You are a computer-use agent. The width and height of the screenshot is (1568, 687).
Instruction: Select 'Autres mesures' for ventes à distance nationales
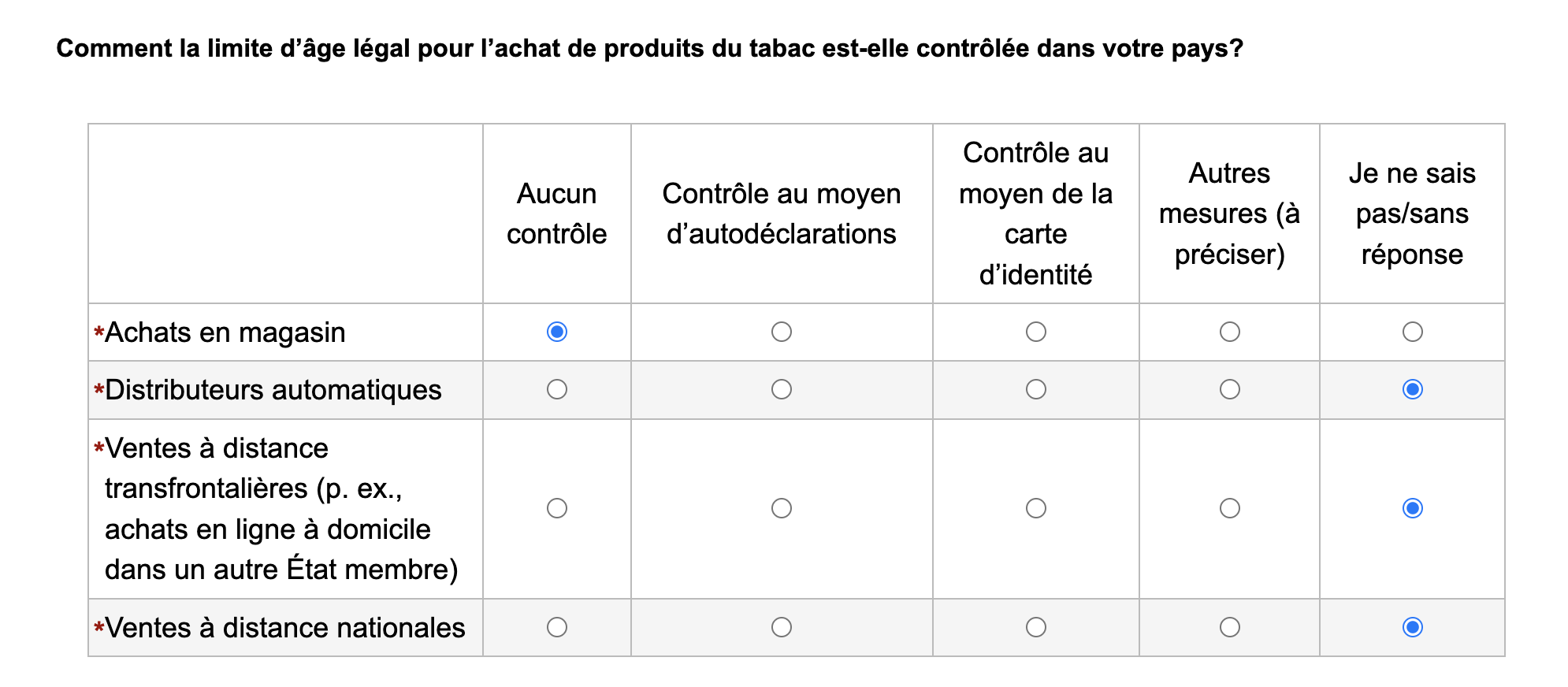(x=1230, y=627)
